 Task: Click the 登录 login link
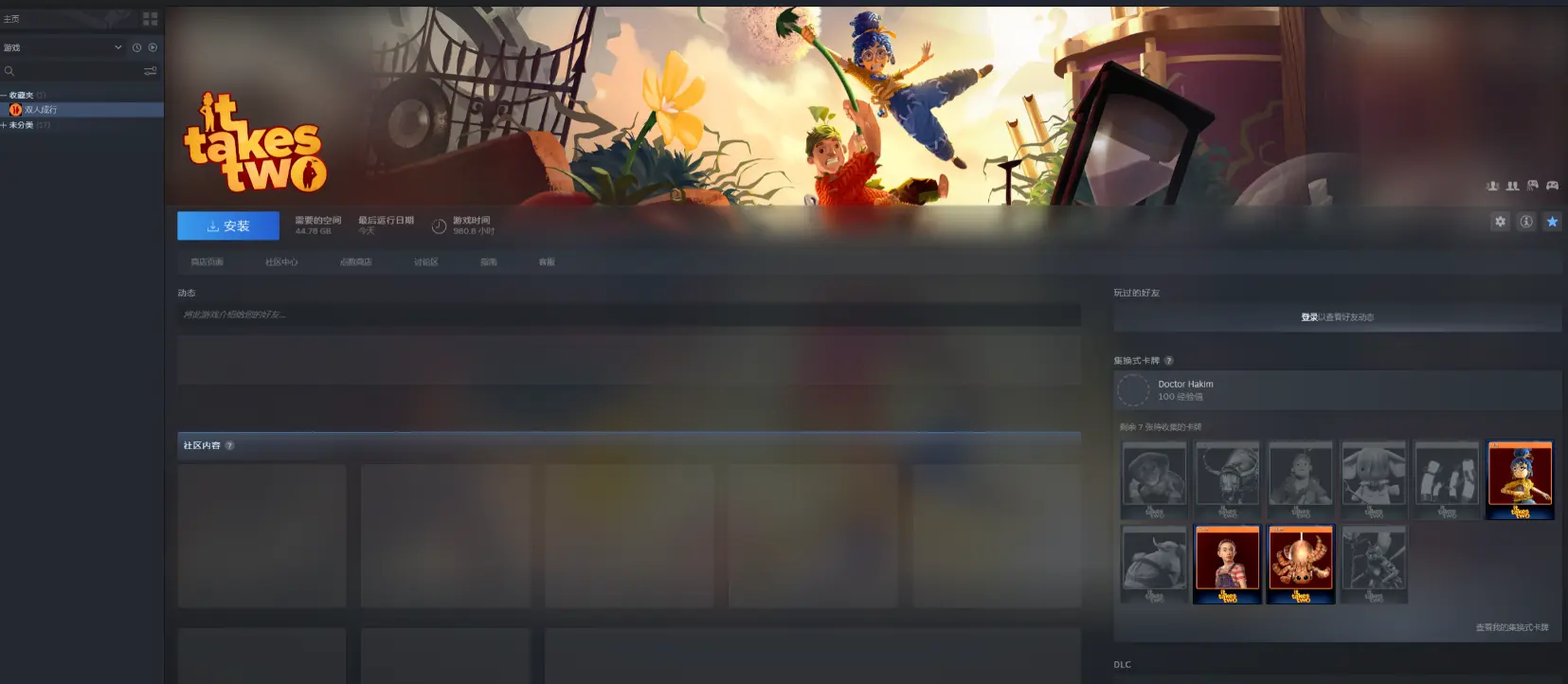coord(1309,317)
